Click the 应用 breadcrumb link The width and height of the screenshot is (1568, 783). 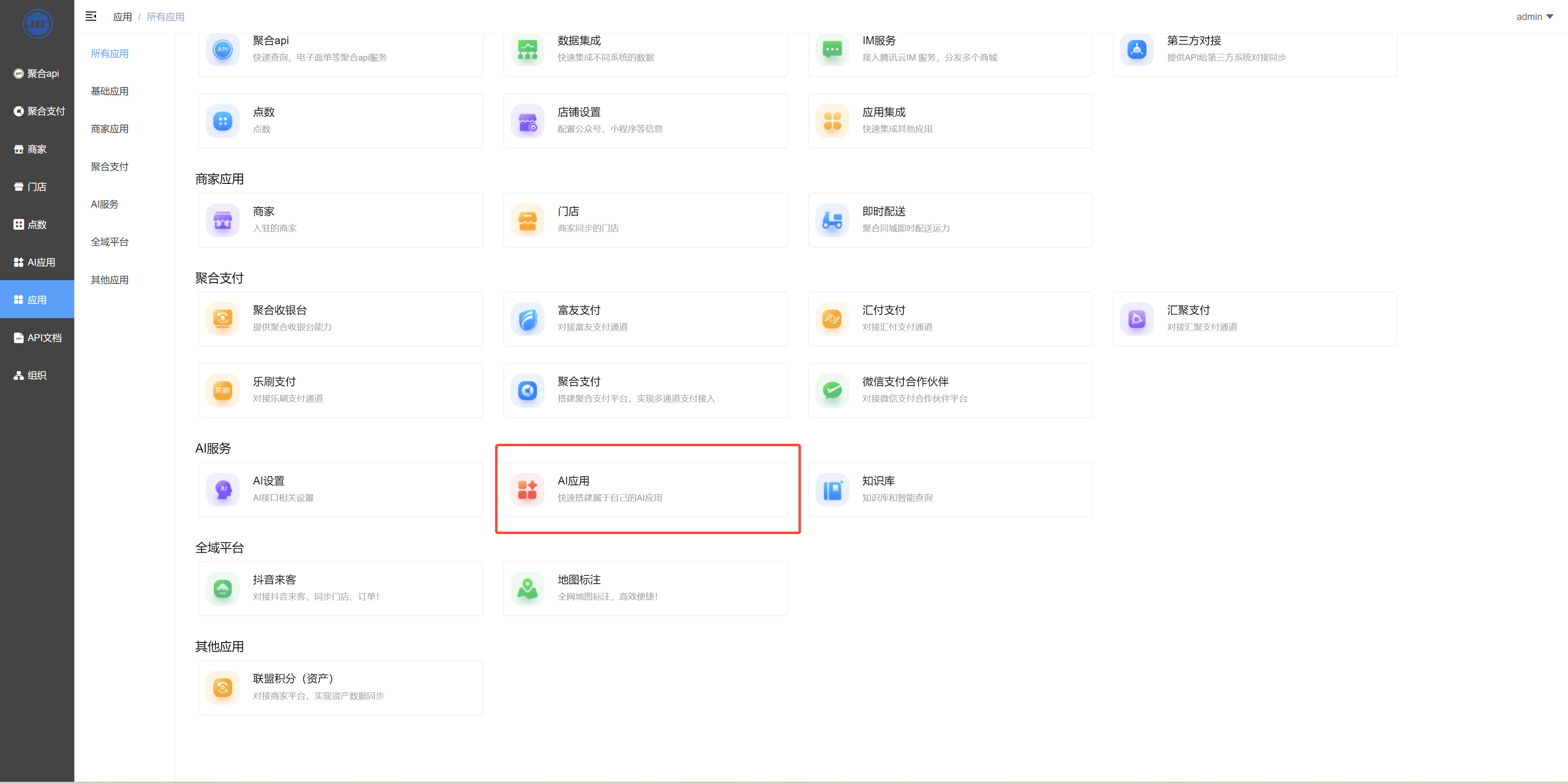point(122,17)
